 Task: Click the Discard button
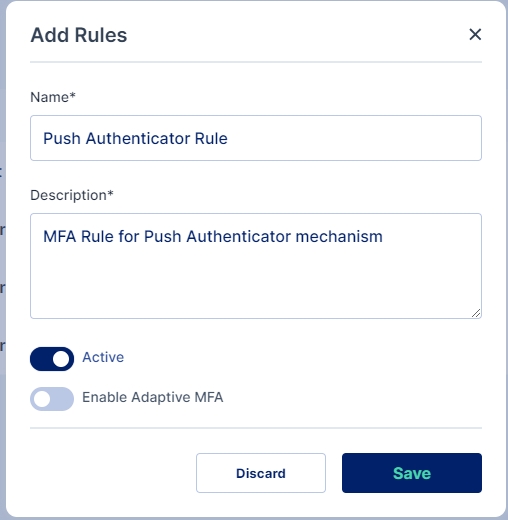(261, 473)
